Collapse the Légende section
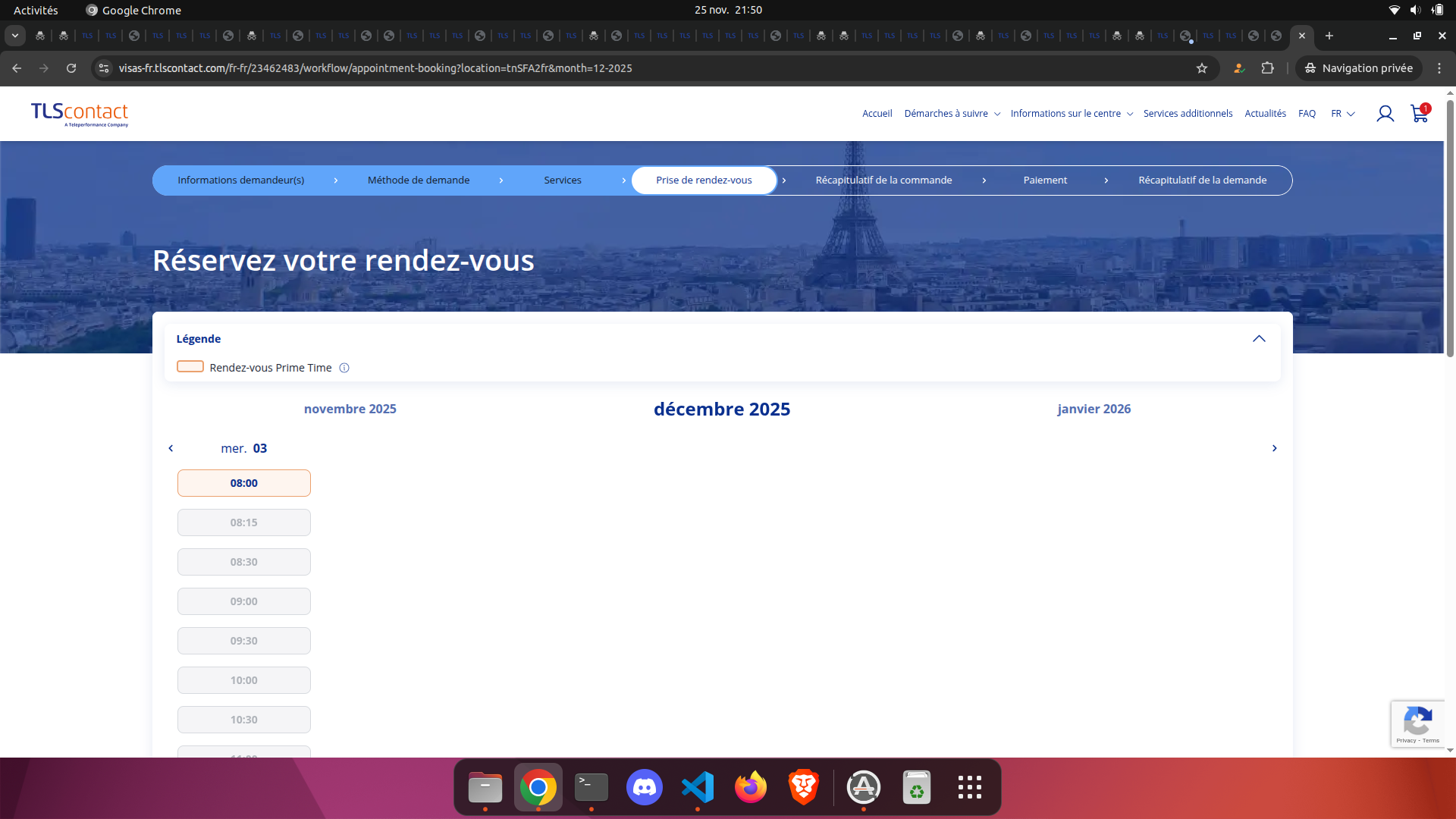The image size is (1456, 819). coord(1260,339)
